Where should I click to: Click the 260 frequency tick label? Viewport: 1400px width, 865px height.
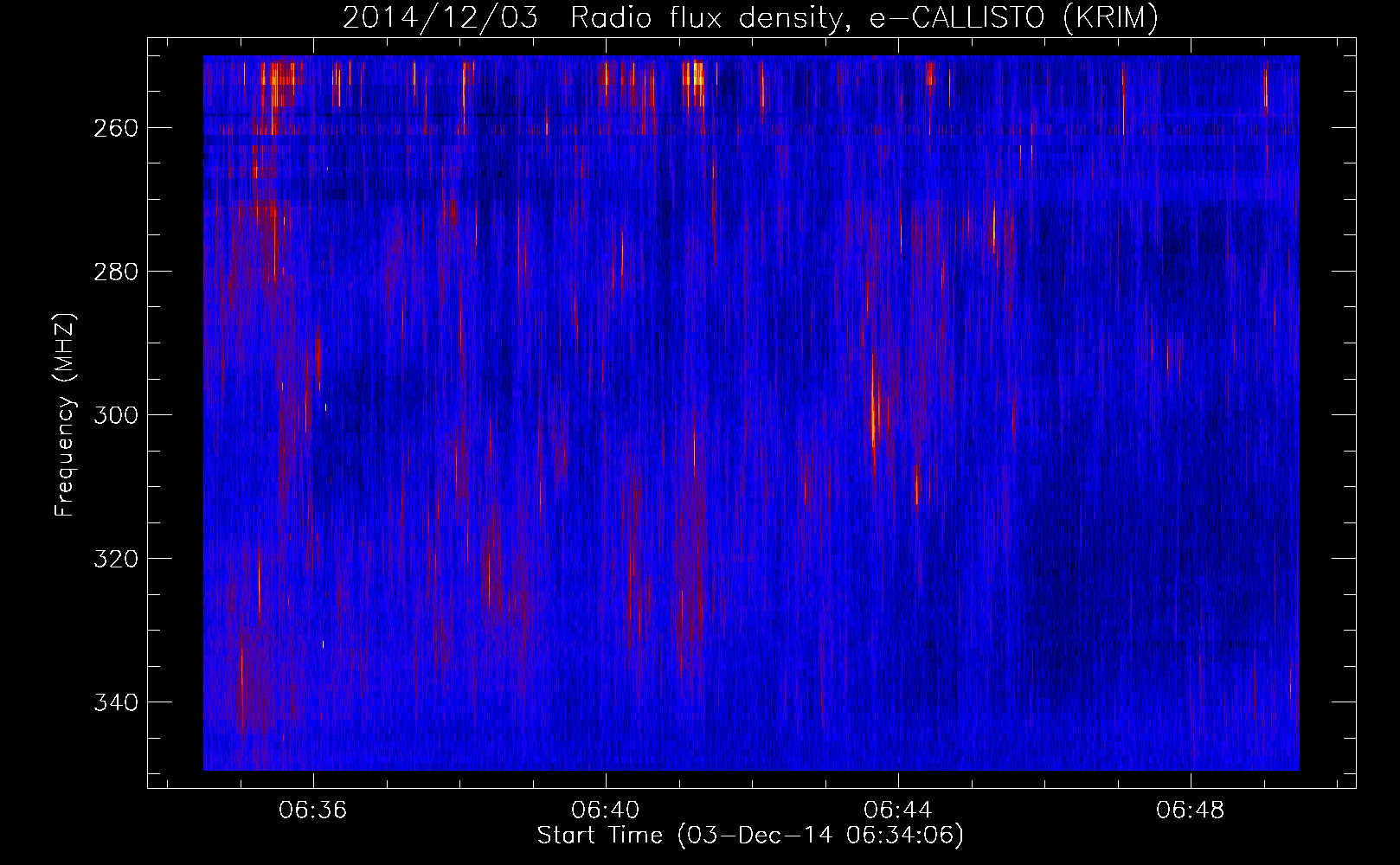114,128
